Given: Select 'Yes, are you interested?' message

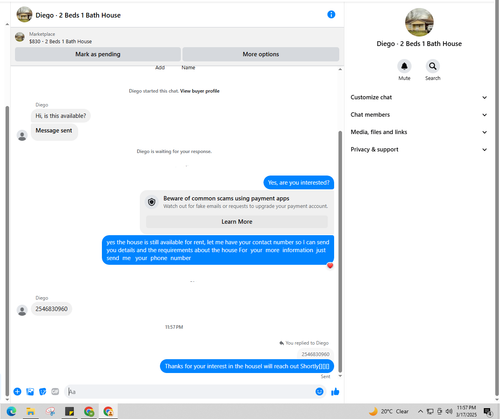Looking at the screenshot, I should coord(299,183).
